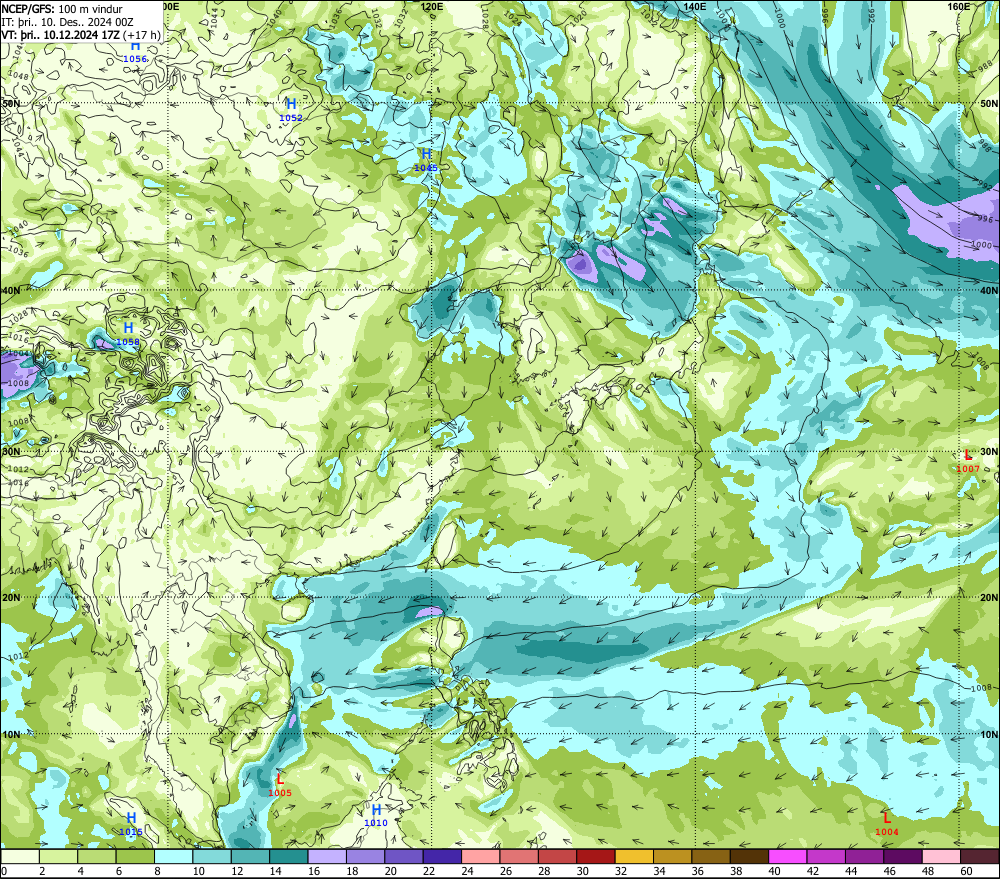Choose the dark teal 14–16 legend swatch
The width and height of the screenshot is (1000, 879).
(289, 856)
